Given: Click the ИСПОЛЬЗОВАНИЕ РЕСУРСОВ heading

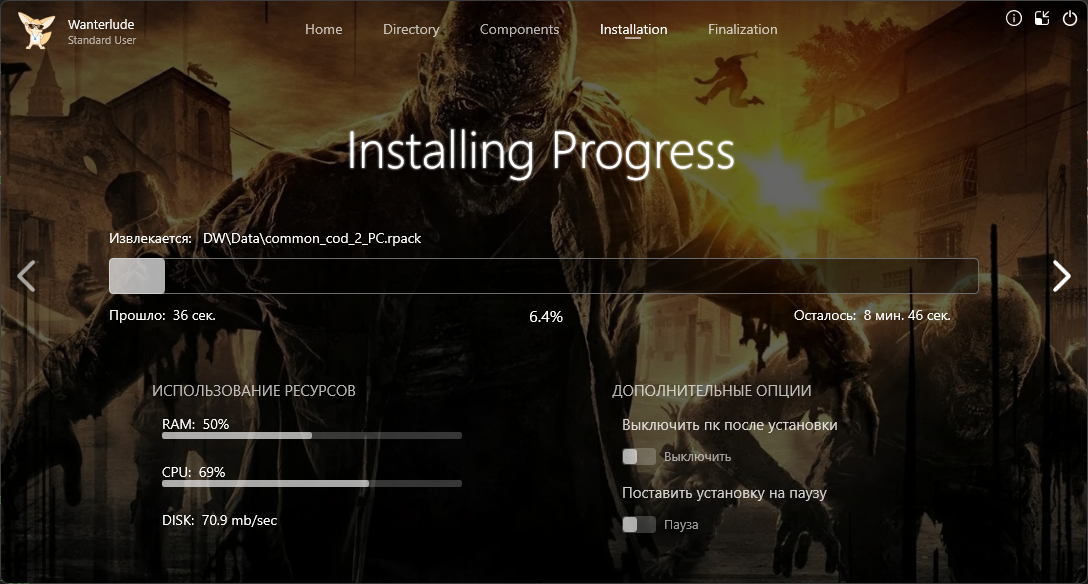Looking at the screenshot, I should coord(253,390).
